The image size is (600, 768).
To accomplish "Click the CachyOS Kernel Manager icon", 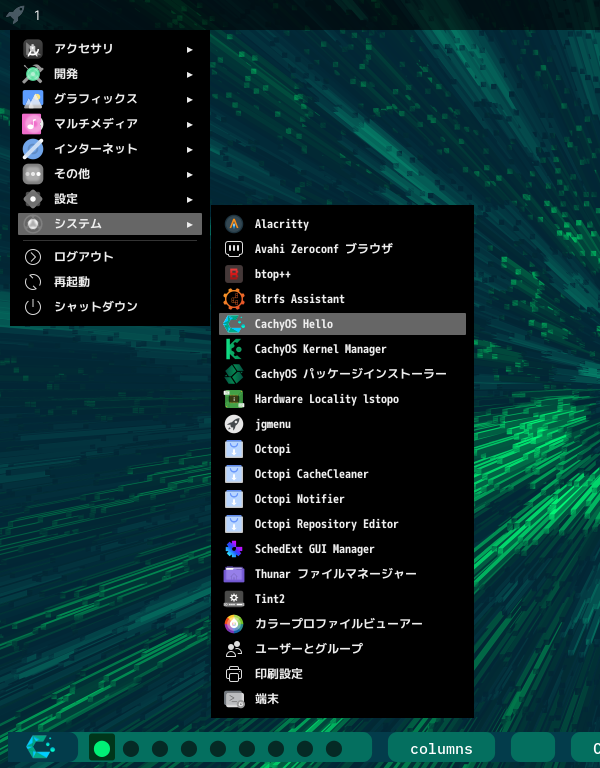I will pyautogui.click(x=234, y=349).
